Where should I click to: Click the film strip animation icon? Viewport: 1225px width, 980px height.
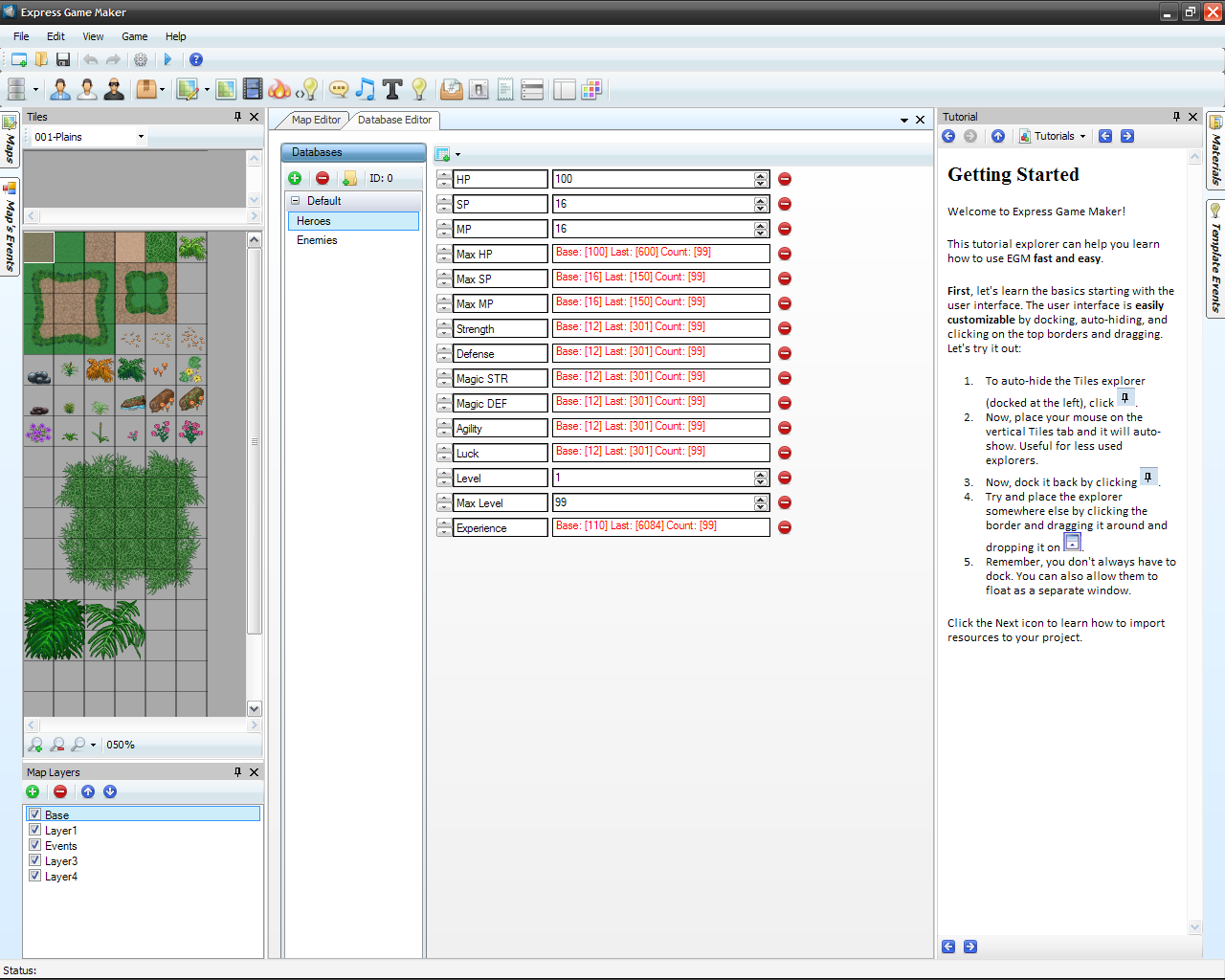(253, 89)
